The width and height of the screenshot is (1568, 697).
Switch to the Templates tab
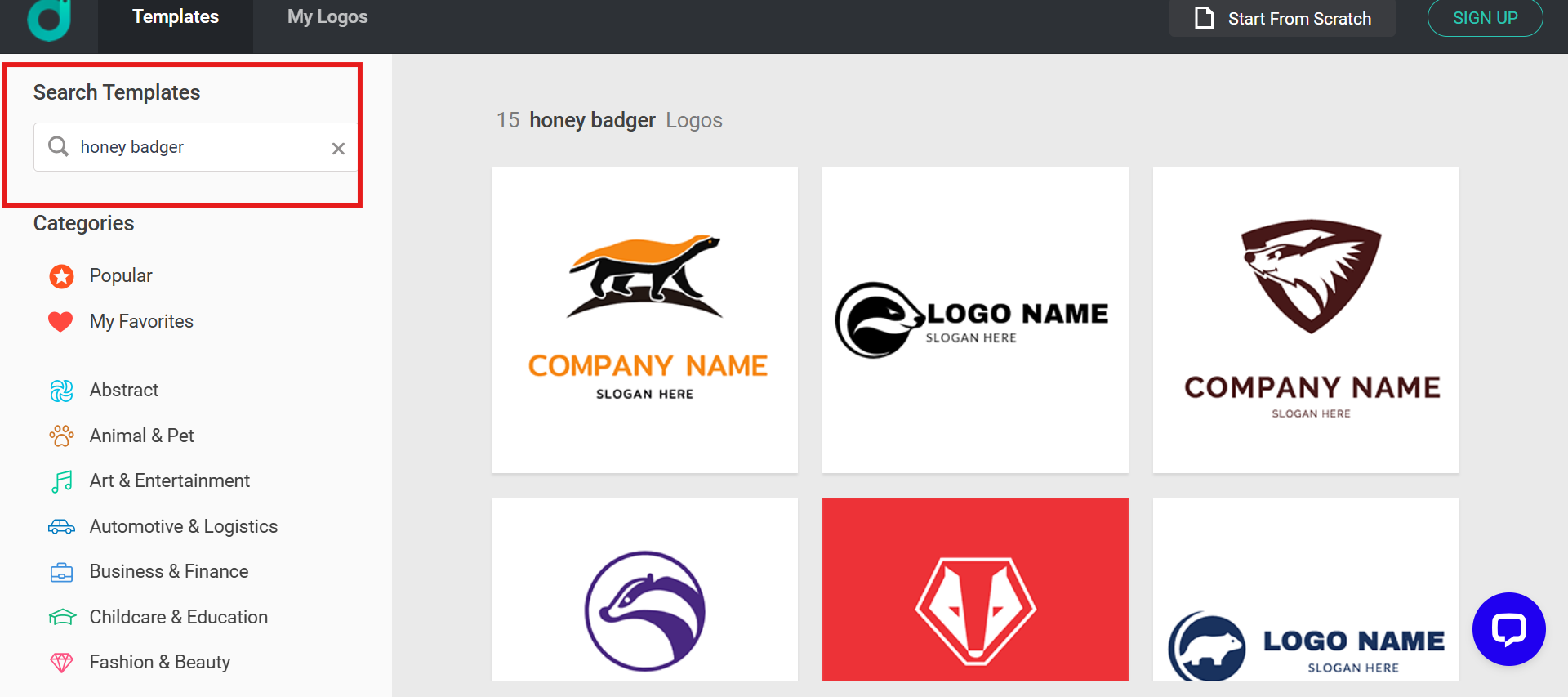176,17
